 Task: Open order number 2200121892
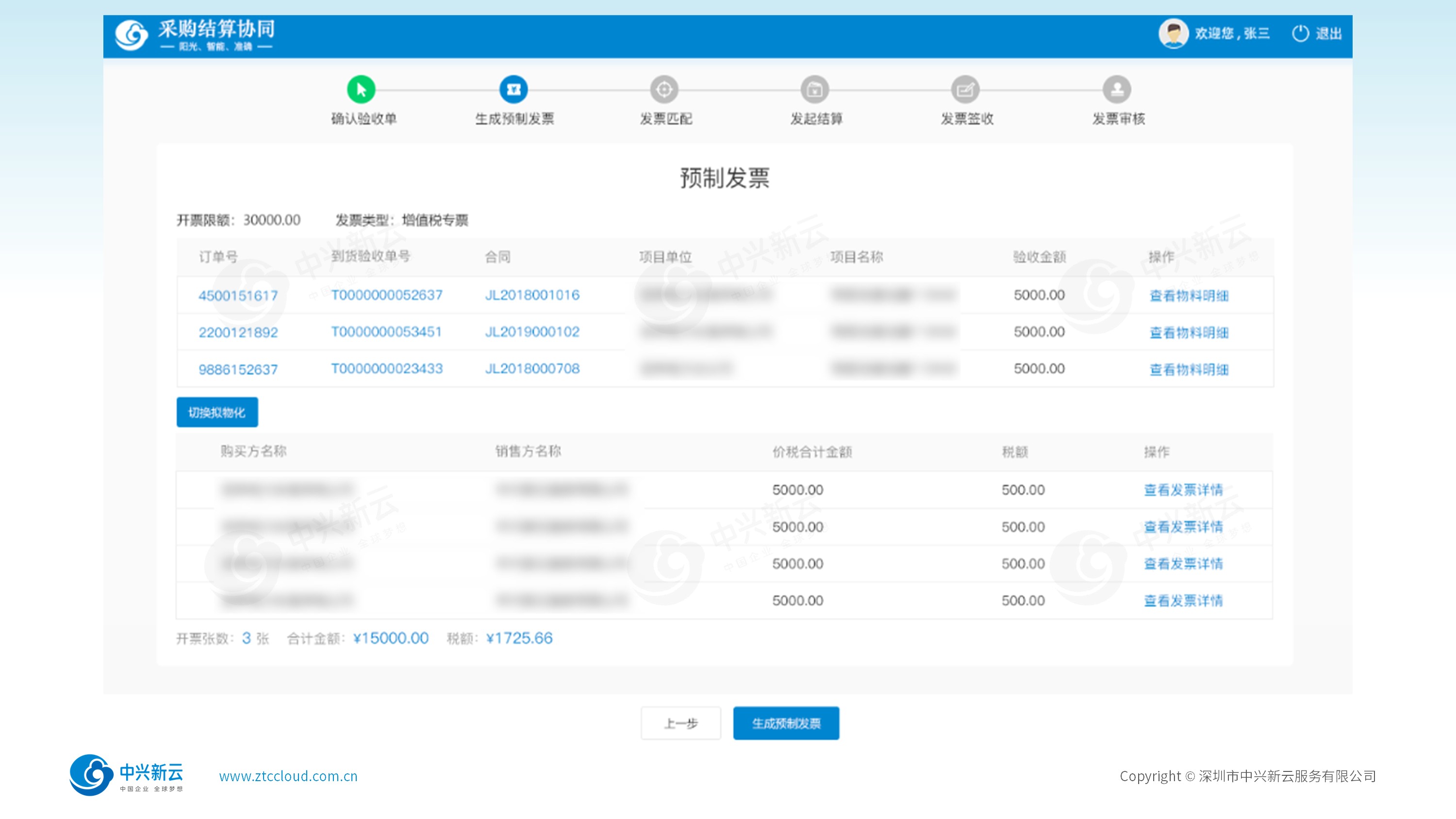coord(238,333)
